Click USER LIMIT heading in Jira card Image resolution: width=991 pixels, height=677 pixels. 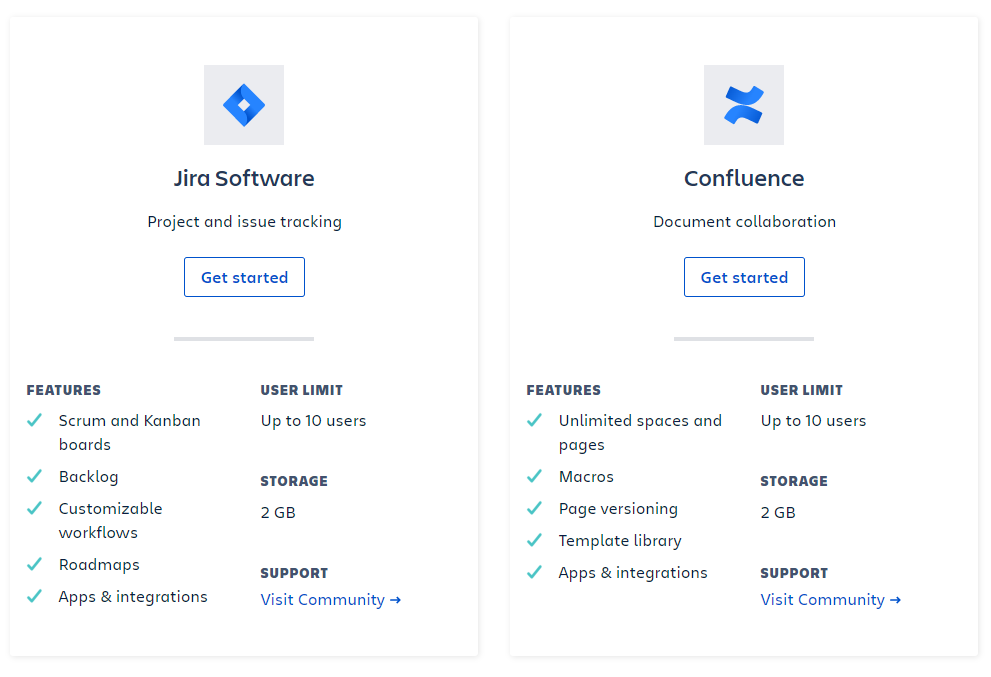[301, 390]
